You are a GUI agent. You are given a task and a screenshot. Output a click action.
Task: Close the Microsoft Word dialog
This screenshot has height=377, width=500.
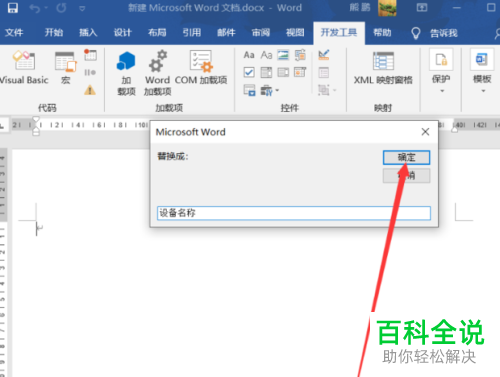425,132
